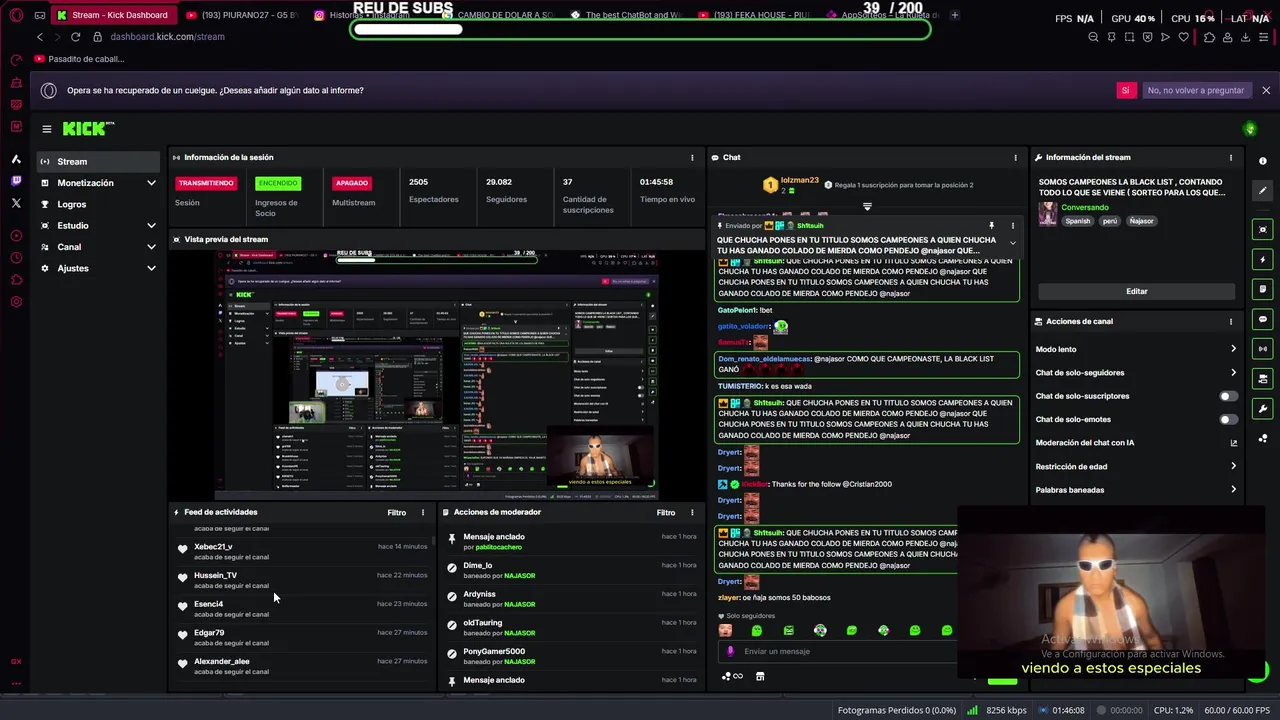Open Moderación del chat con IA link icon
The image size is (1280, 720).
[1233, 443]
